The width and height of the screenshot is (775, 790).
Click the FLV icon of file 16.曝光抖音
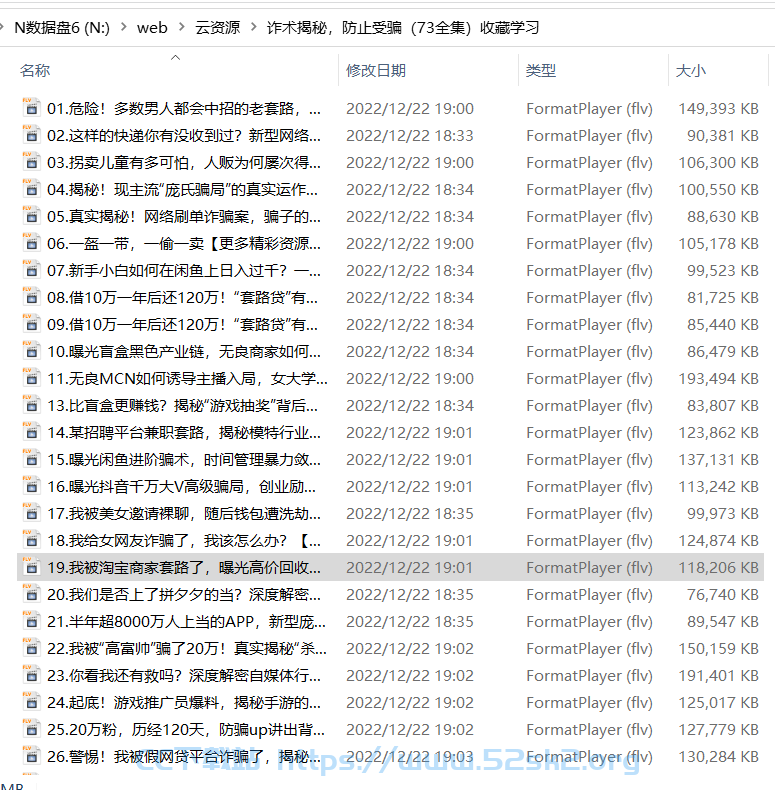[x=31, y=486]
